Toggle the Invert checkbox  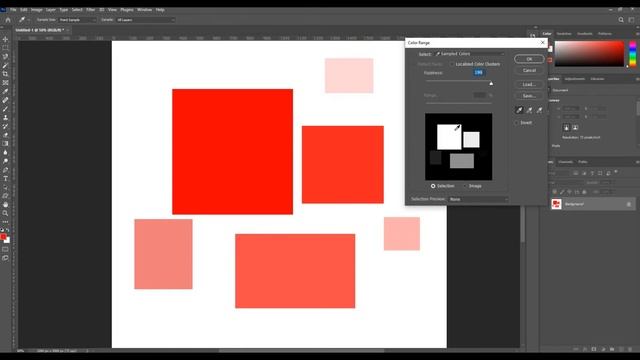(x=517, y=122)
